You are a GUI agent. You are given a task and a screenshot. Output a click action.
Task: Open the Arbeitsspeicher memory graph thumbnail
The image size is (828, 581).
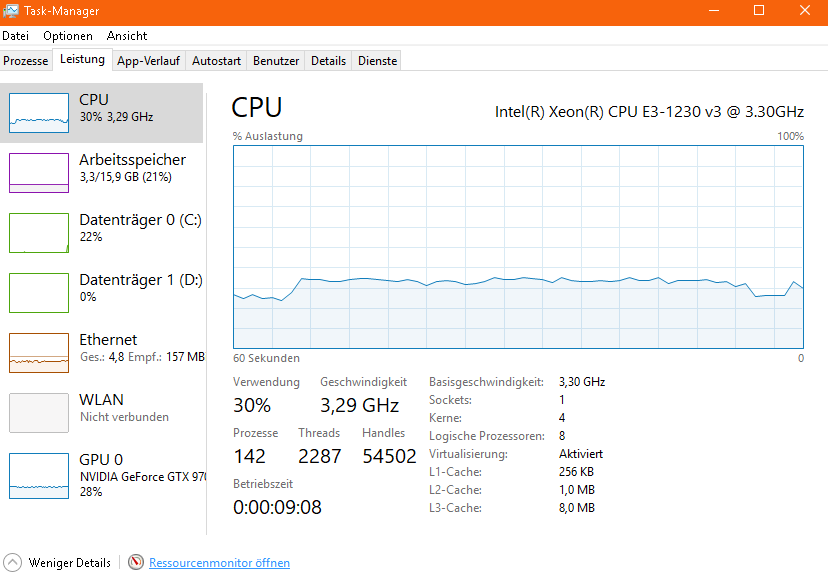pyautogui.click(x=39, y=172)
